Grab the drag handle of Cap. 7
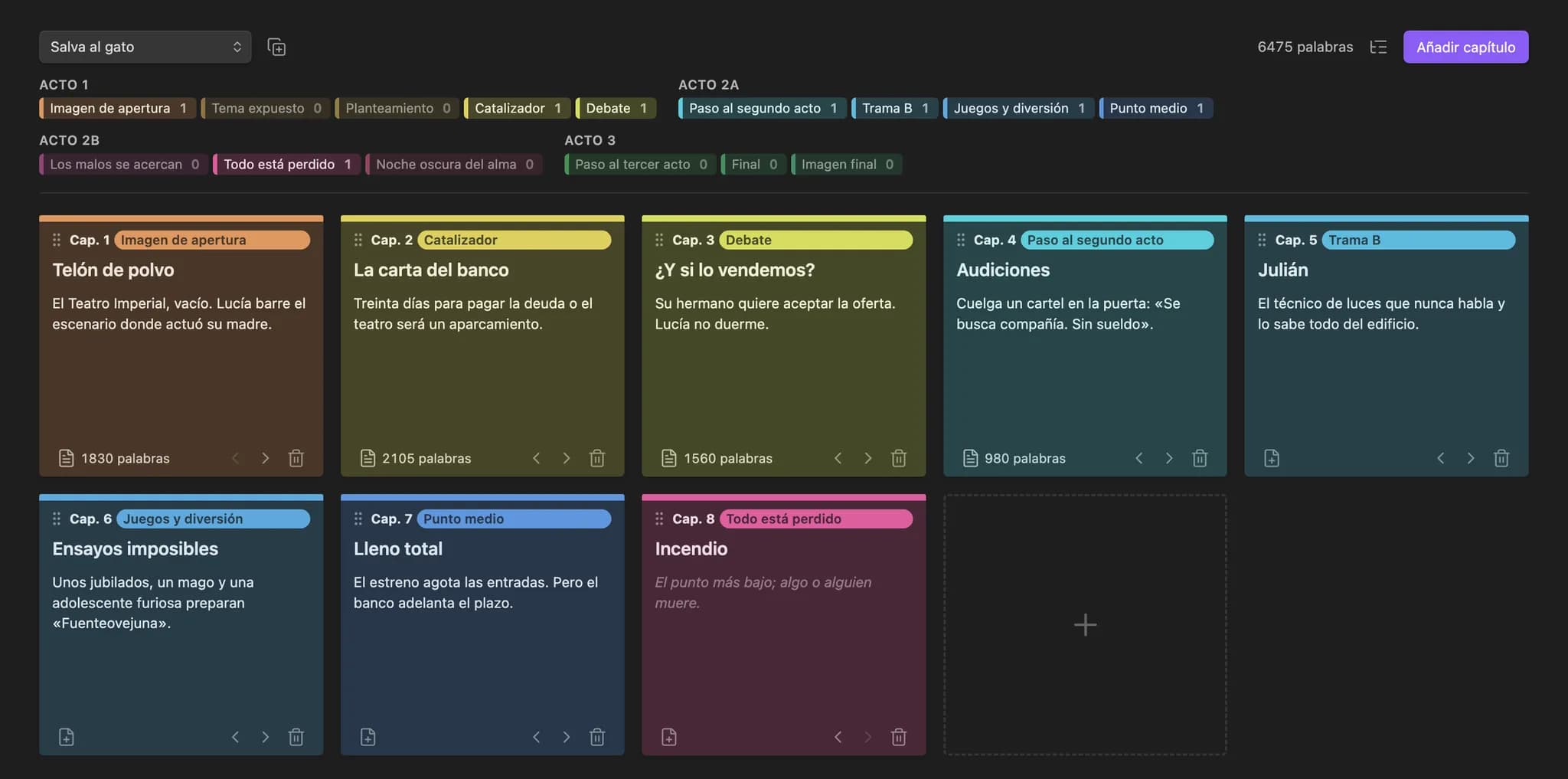This screenshot has width=1568, height=779. pyautogui.click(x=358, y=519)
